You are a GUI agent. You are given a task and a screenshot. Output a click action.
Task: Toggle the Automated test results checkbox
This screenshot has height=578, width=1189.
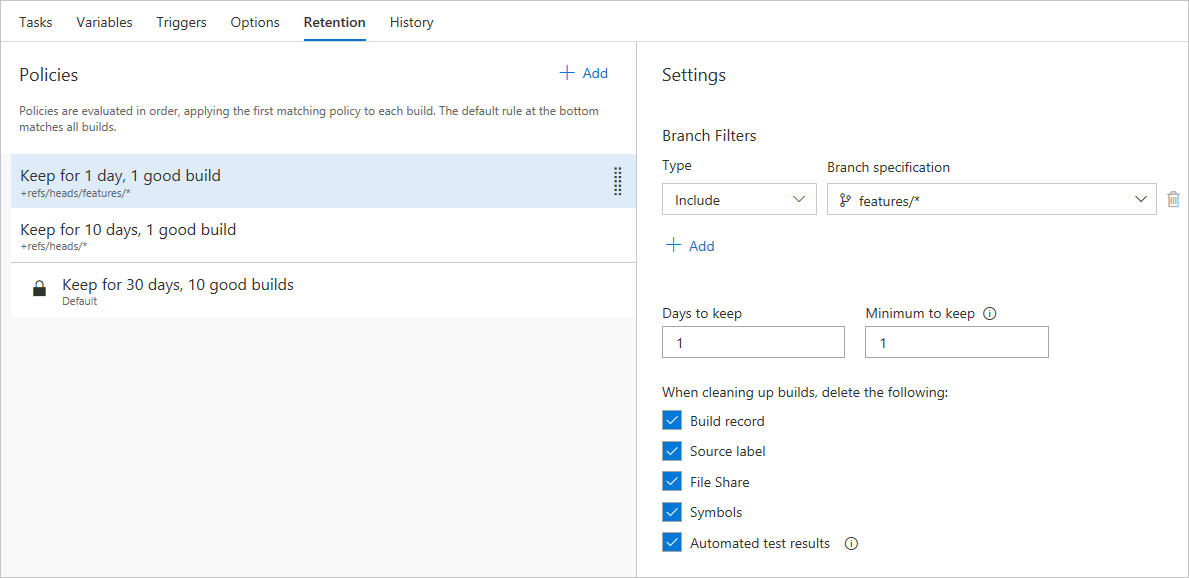point(672,543)
